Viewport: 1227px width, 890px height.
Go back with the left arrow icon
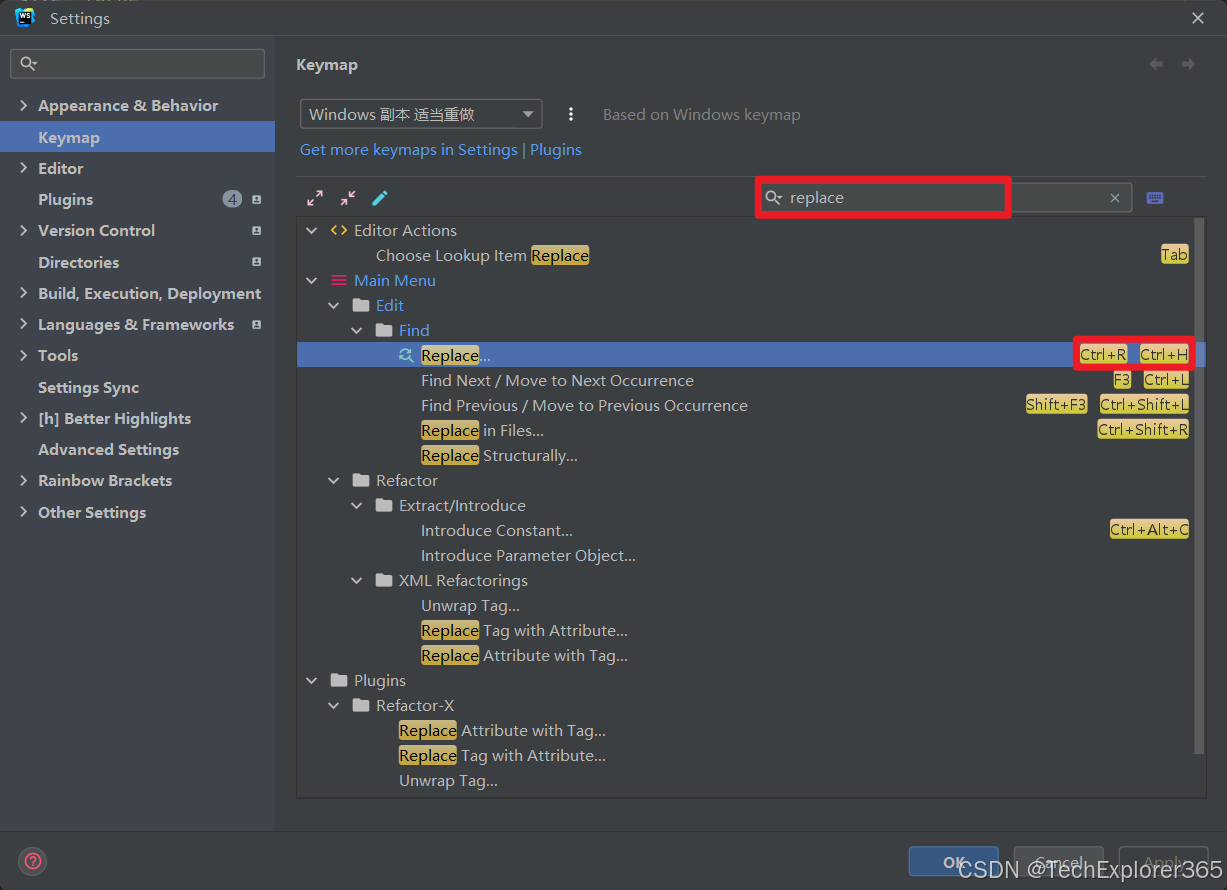pos(1156,64)
